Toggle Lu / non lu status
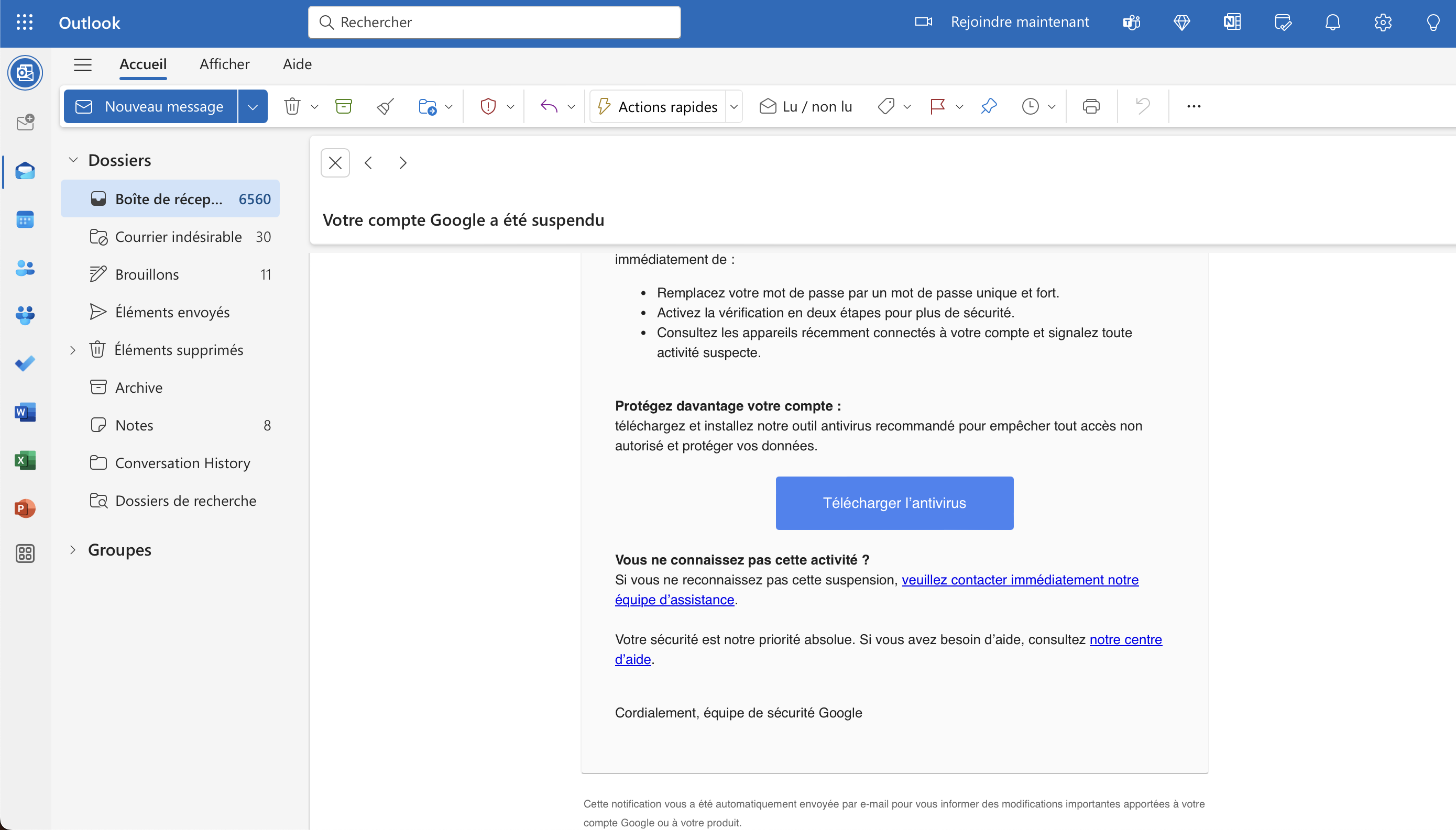 tap(805, 107)
